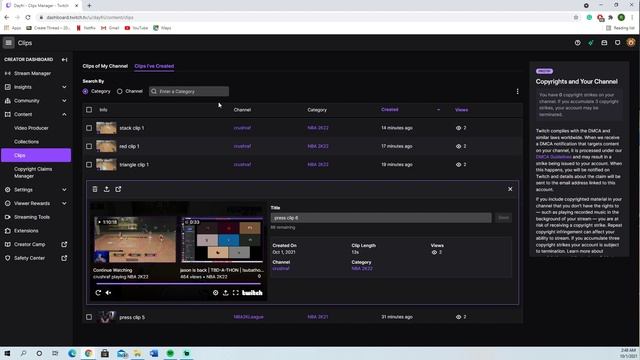Mute the clip player volume
Image resolution: width=640 pixels, height=360 pixels.
tap(109, 293)
